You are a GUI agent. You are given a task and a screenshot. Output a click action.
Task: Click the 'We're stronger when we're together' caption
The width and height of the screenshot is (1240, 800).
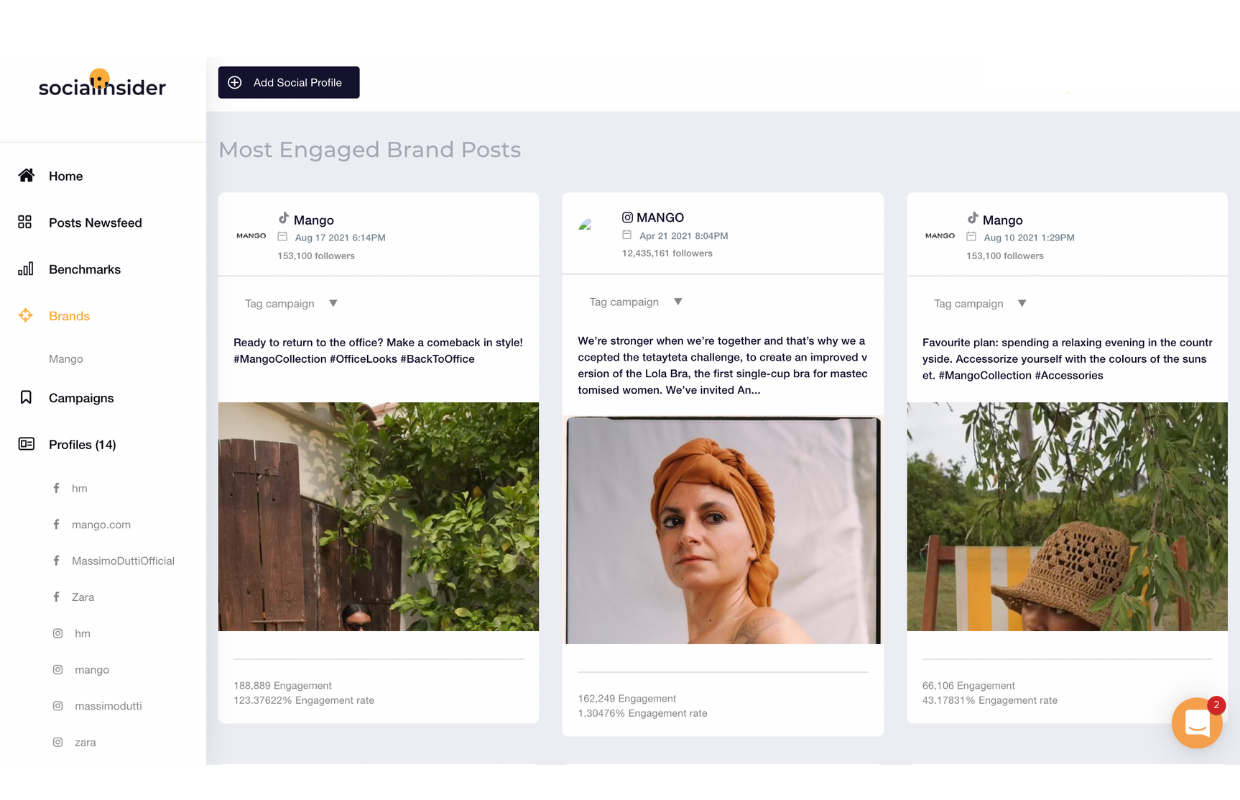tap(723, 365)
